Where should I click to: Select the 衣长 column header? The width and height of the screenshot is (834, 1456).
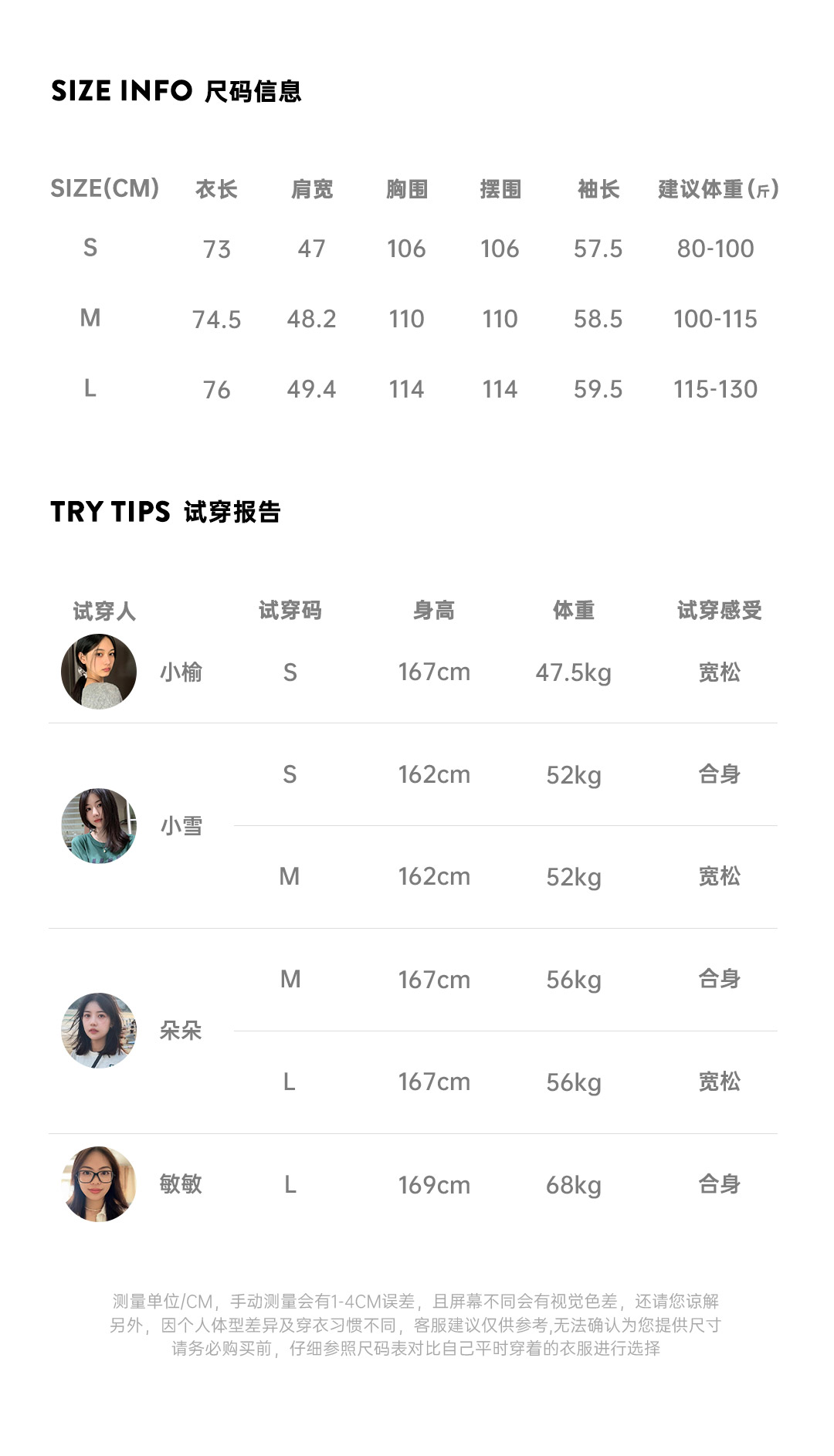pos(216,189)
